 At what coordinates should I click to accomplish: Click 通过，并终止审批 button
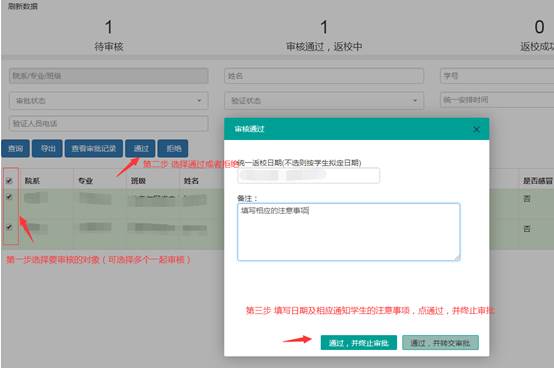tap(359, 343)
